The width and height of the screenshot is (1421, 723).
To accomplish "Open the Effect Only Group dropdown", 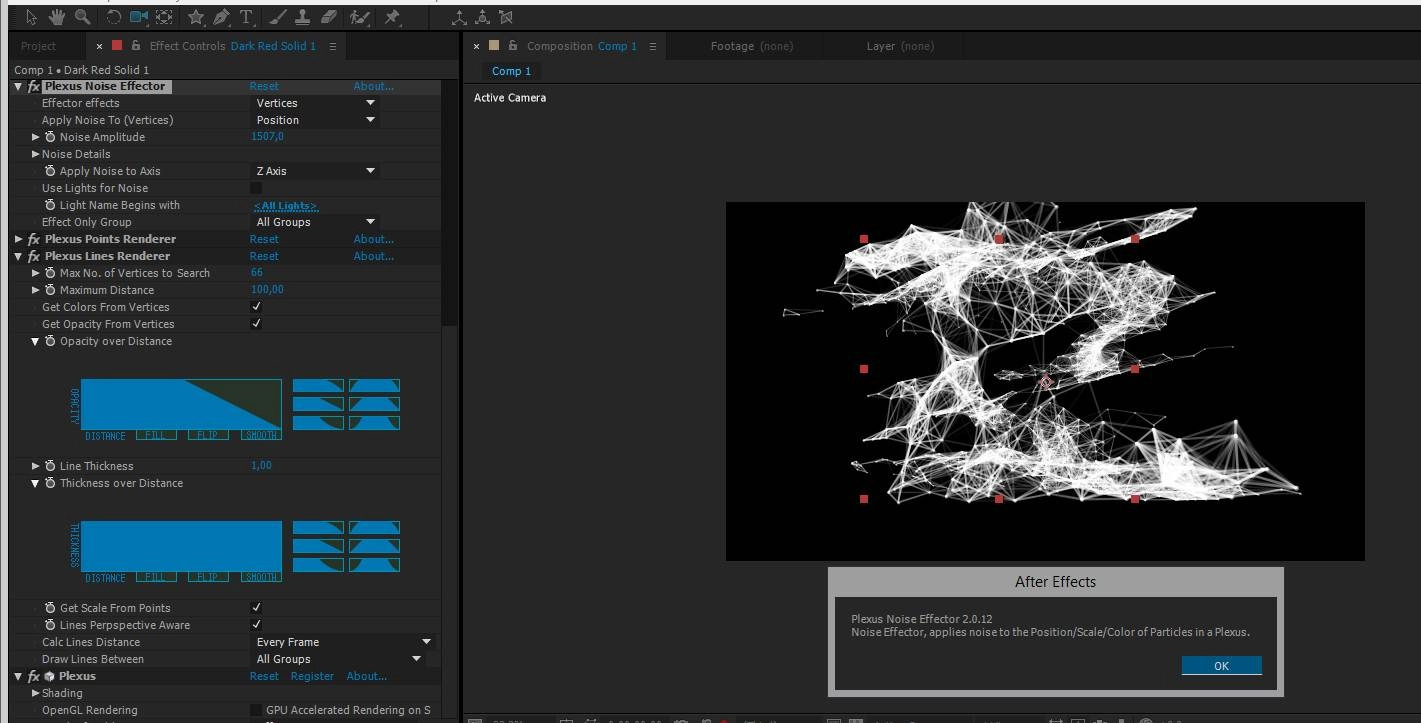I will (x=314, y=222).
